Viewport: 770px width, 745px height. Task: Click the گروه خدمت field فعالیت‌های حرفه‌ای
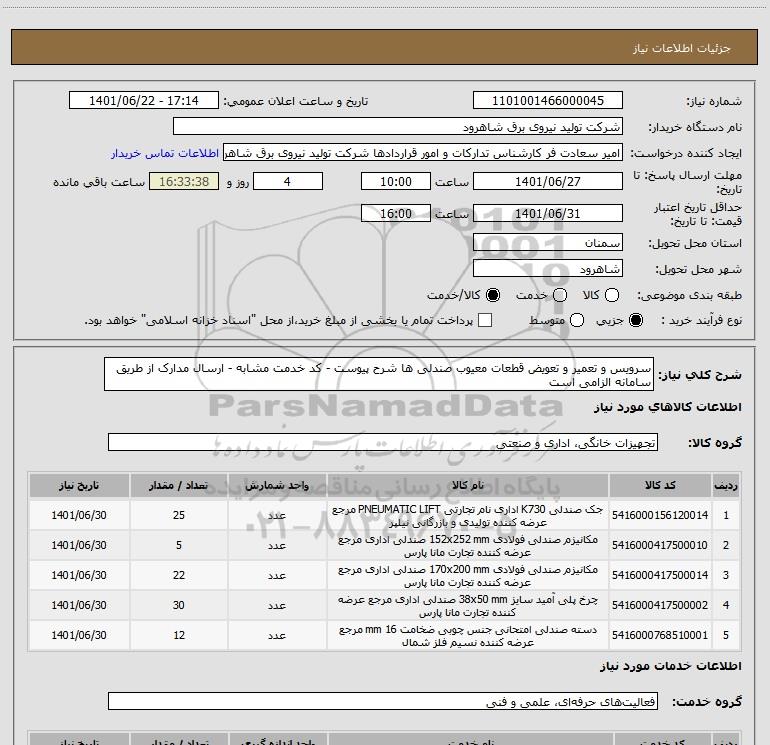383,701
